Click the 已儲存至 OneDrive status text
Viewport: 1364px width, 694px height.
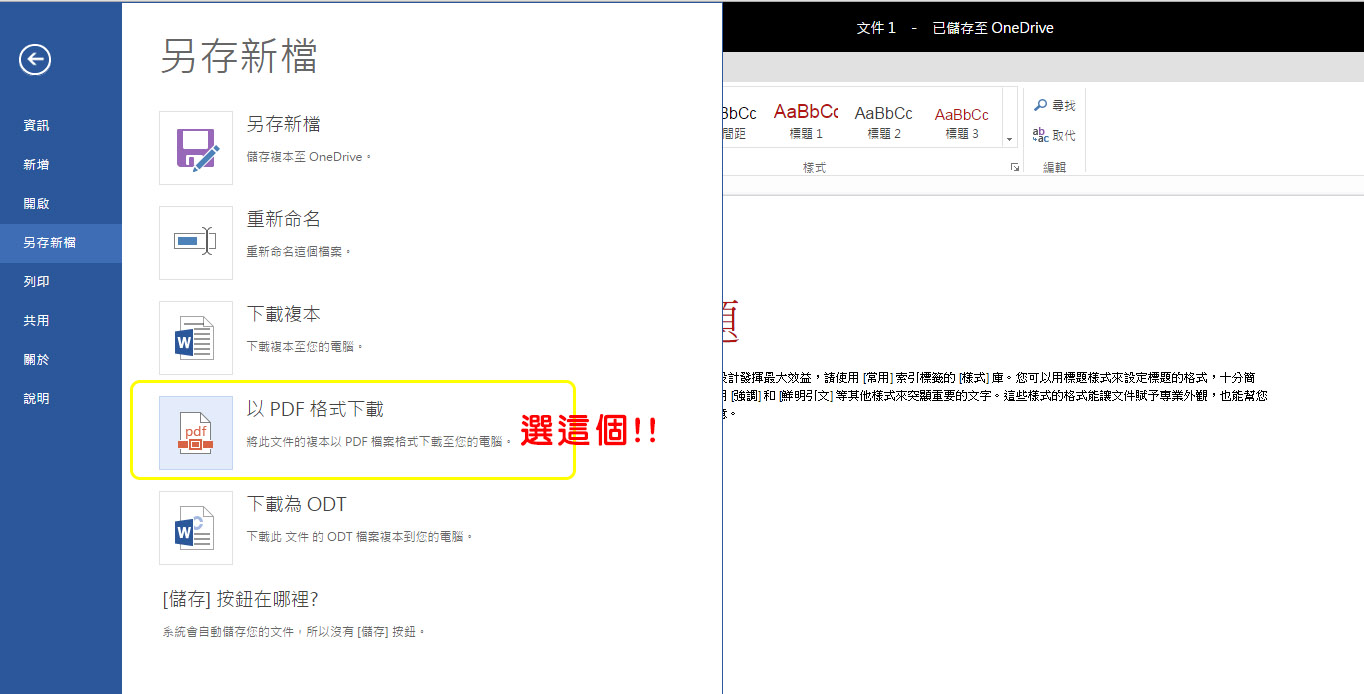[993, 28]
